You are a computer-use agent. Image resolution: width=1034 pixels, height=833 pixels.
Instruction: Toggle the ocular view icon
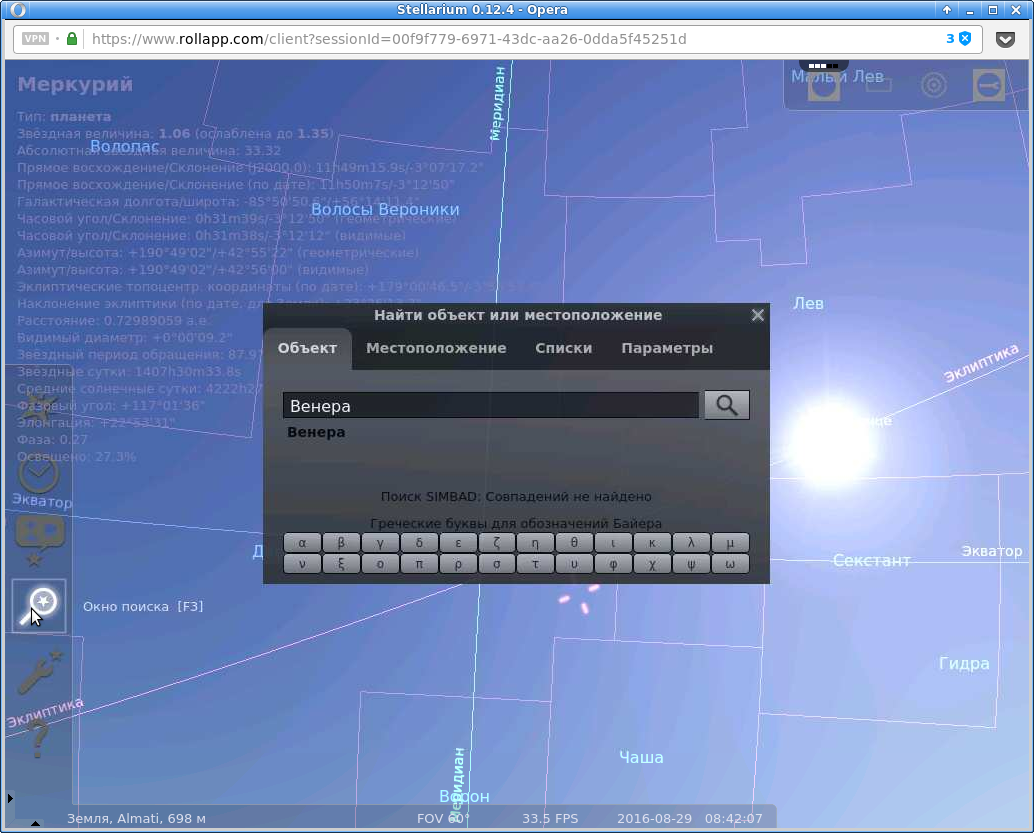coord(824,85)
